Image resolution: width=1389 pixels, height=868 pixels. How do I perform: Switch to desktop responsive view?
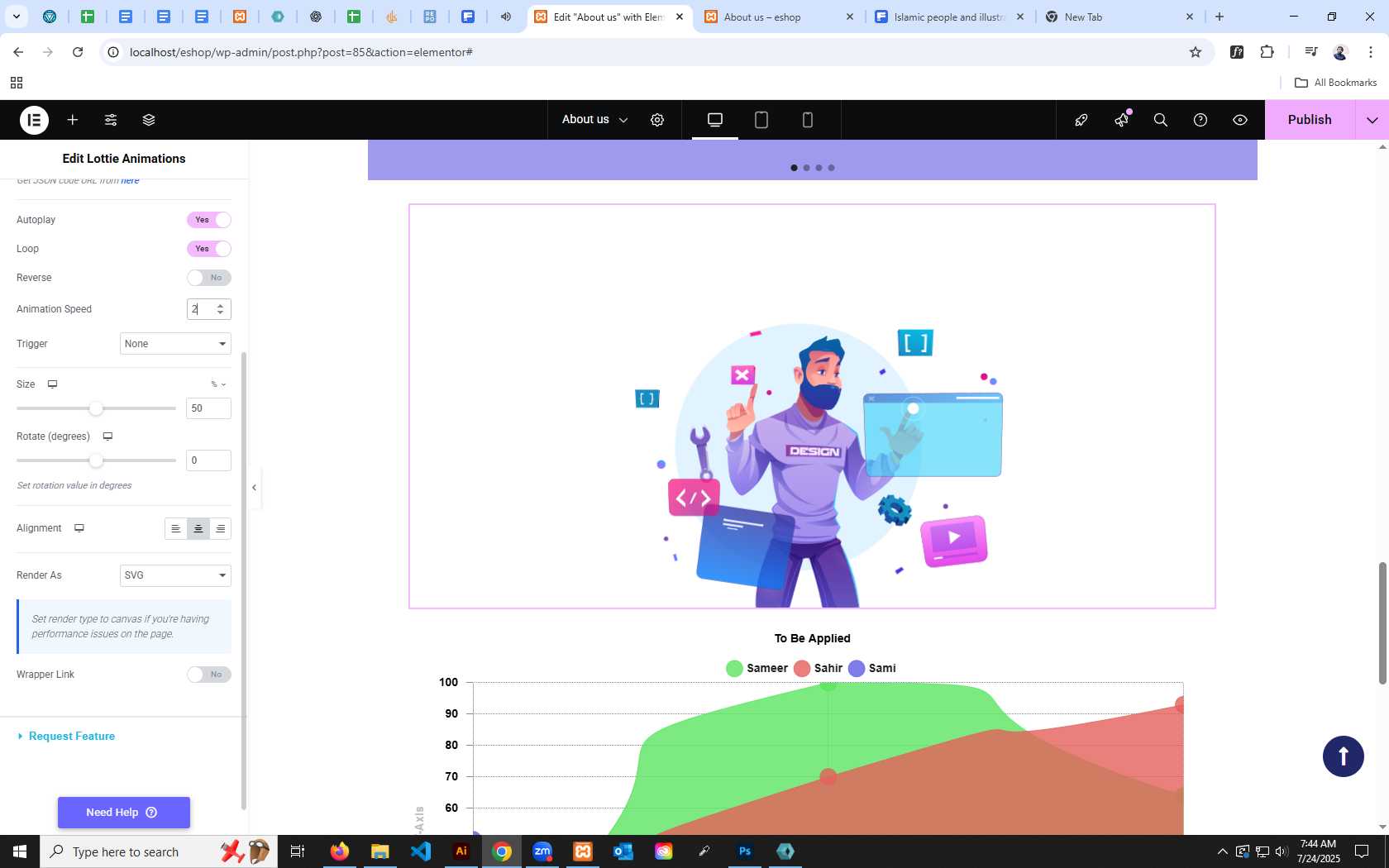coord(715,120)
